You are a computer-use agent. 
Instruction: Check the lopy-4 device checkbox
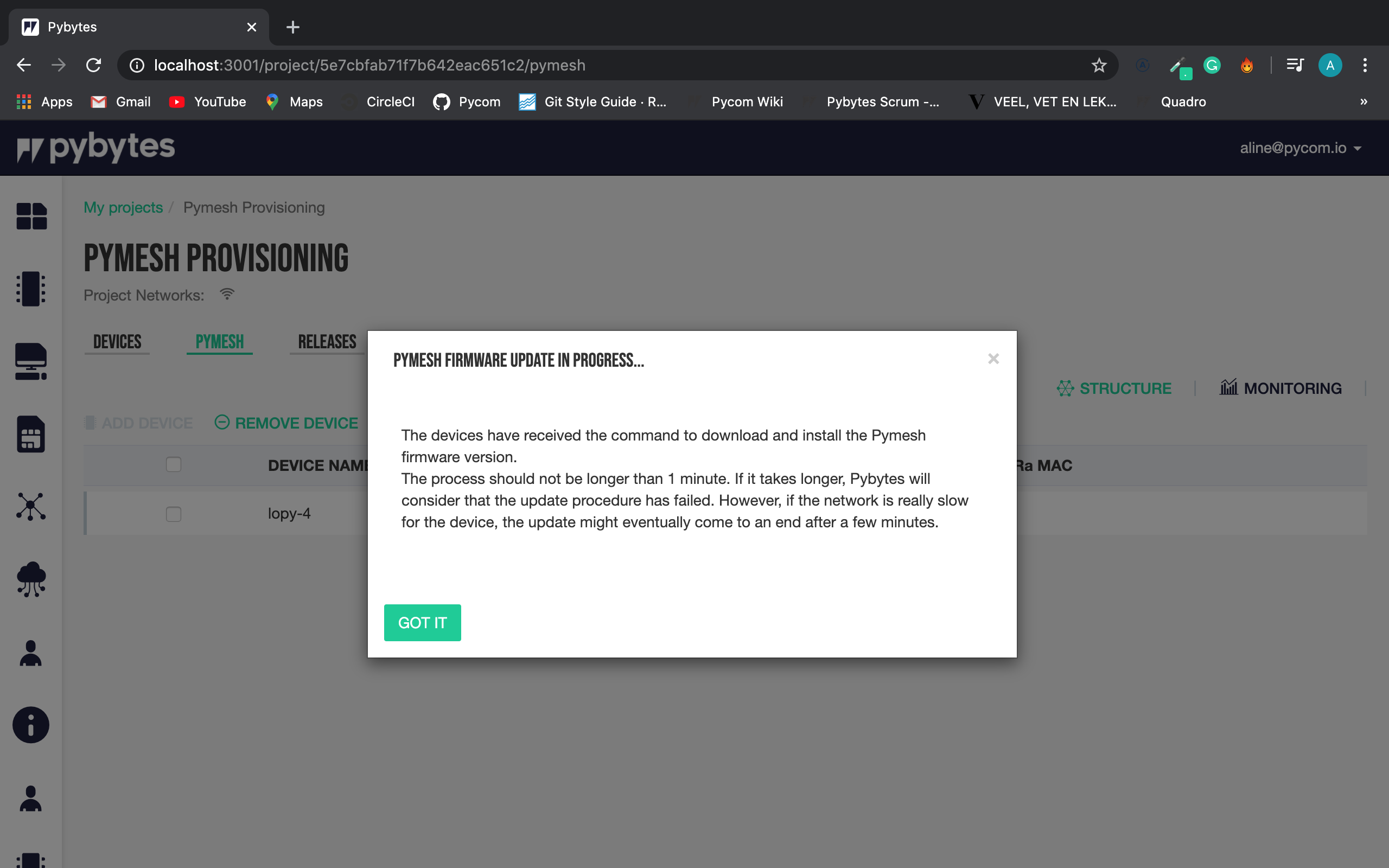click(173, 513)
